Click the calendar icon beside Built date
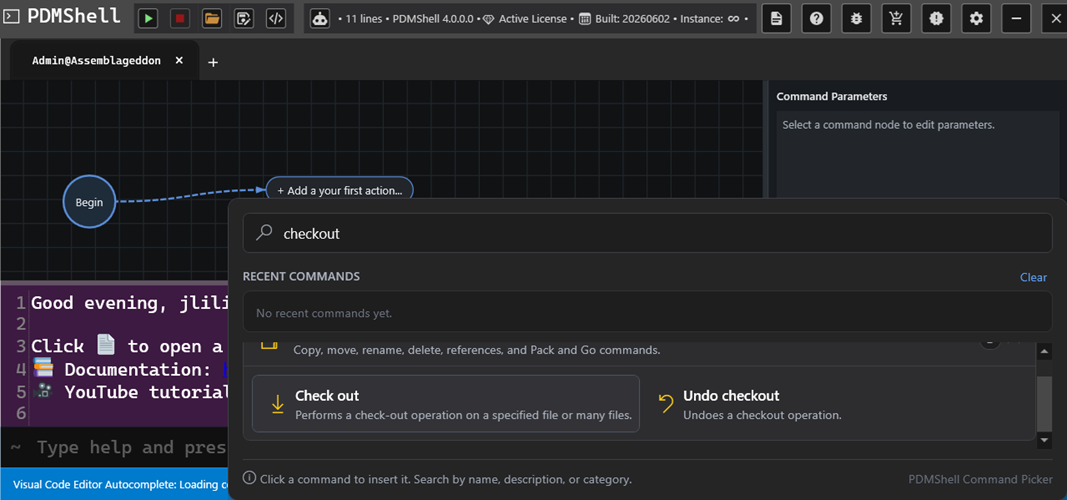This screenshot has height=500, width=1067. (x=584, y=19)
